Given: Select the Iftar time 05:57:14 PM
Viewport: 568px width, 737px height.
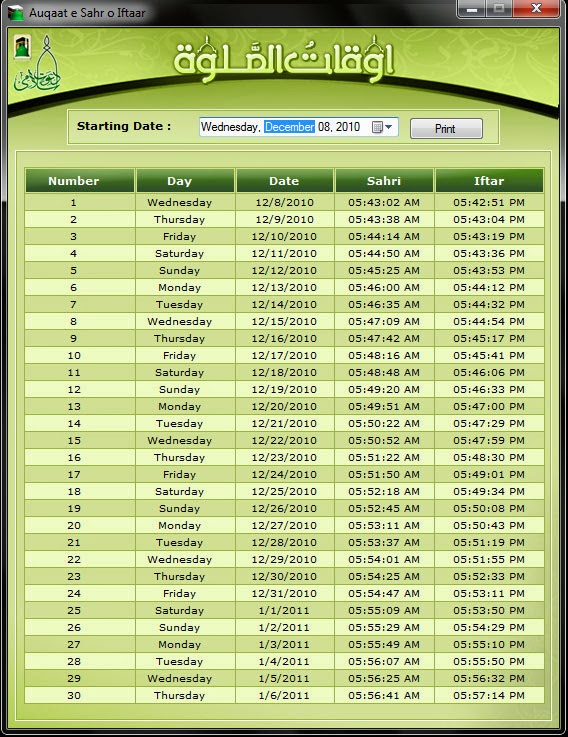Looking at the screenshot, I should pos(489,695).
